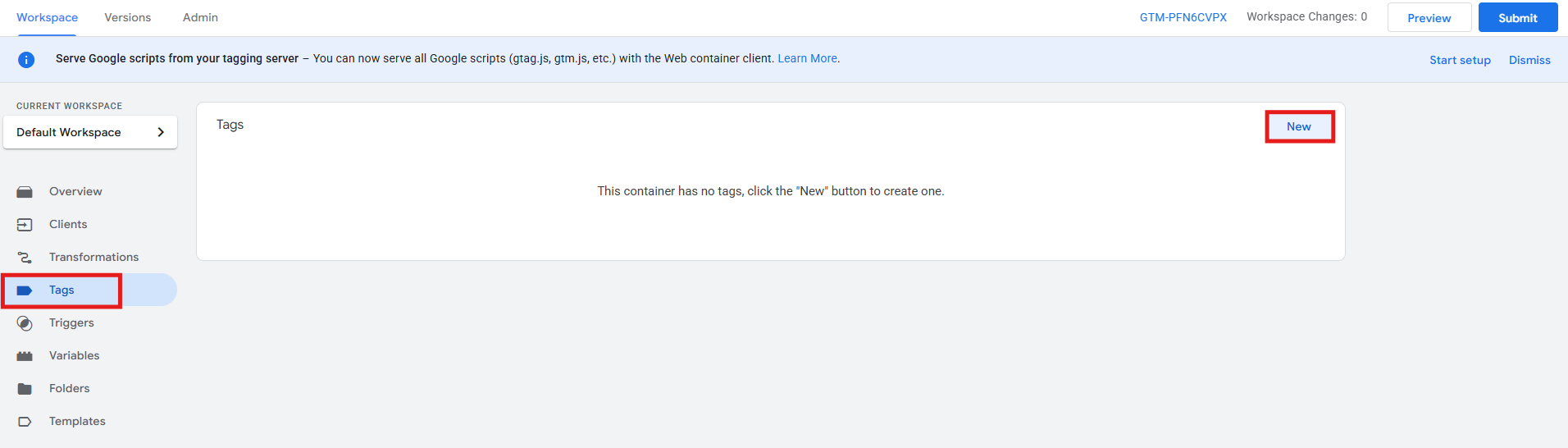This screenshot has height=448, width=1568.
Task: Click the GTM-PFN6CVPX container ID link
Action: pyautogui.click(x=1183, y=17)
